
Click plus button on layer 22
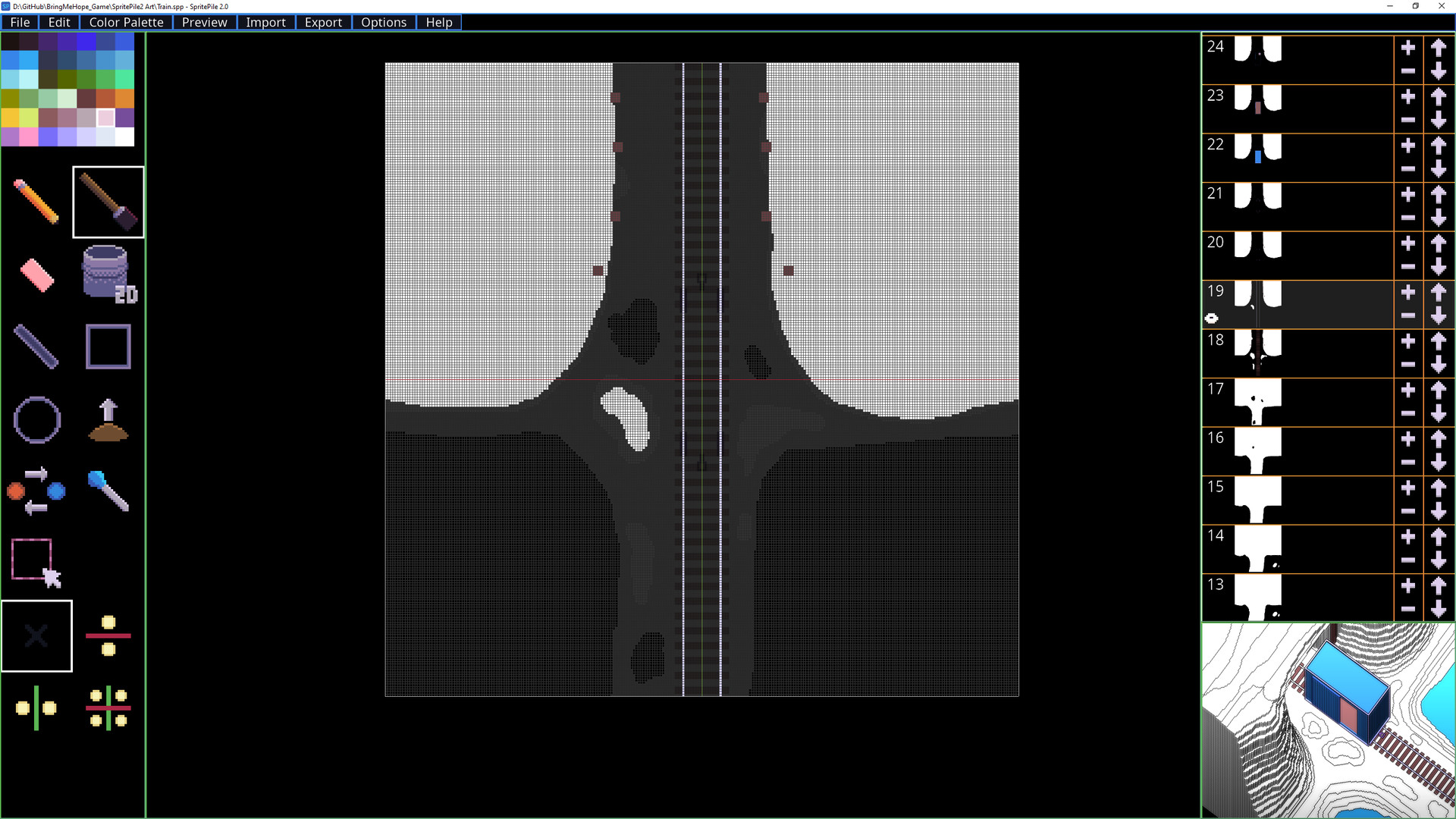pos(1408,146)
